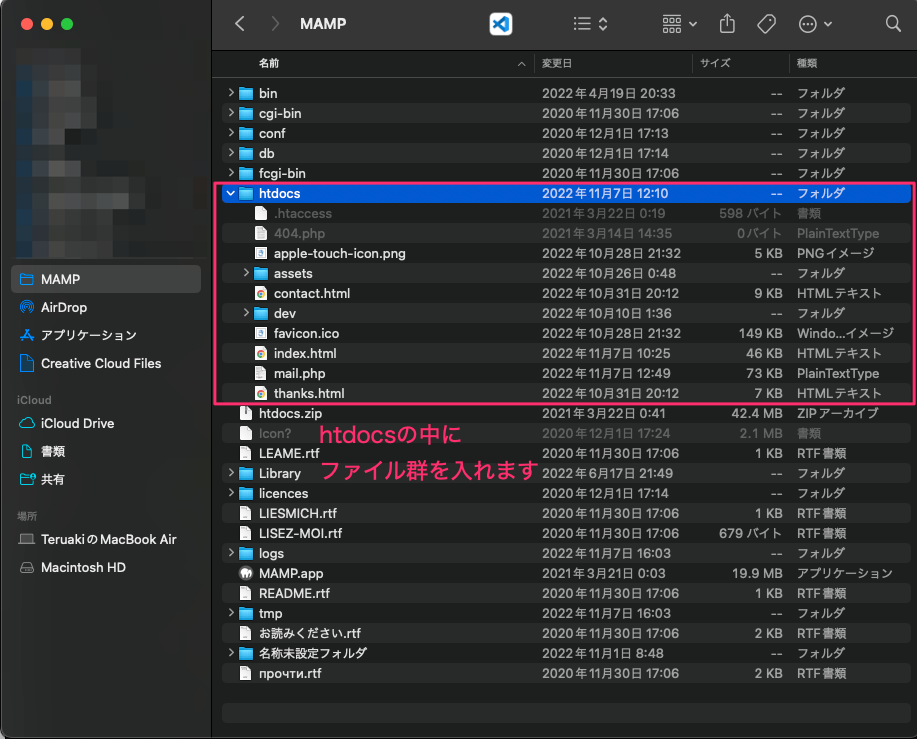917x739 pixels.
Task: Expand the Library folder
Action: (x=230, y=473)
